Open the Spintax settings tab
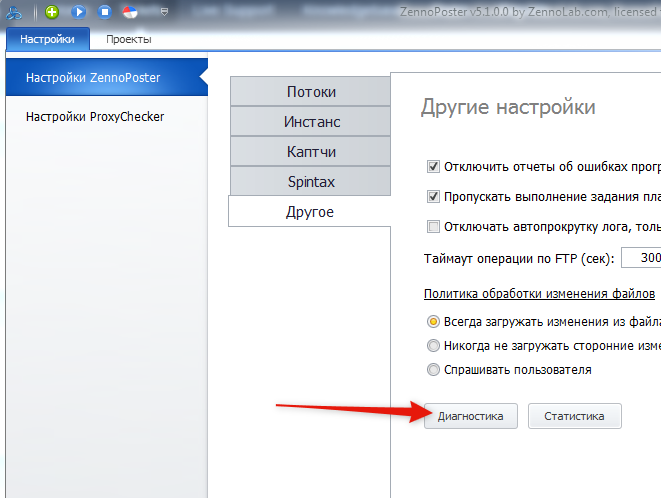This screenshot has height=498, width=661. 311,181
